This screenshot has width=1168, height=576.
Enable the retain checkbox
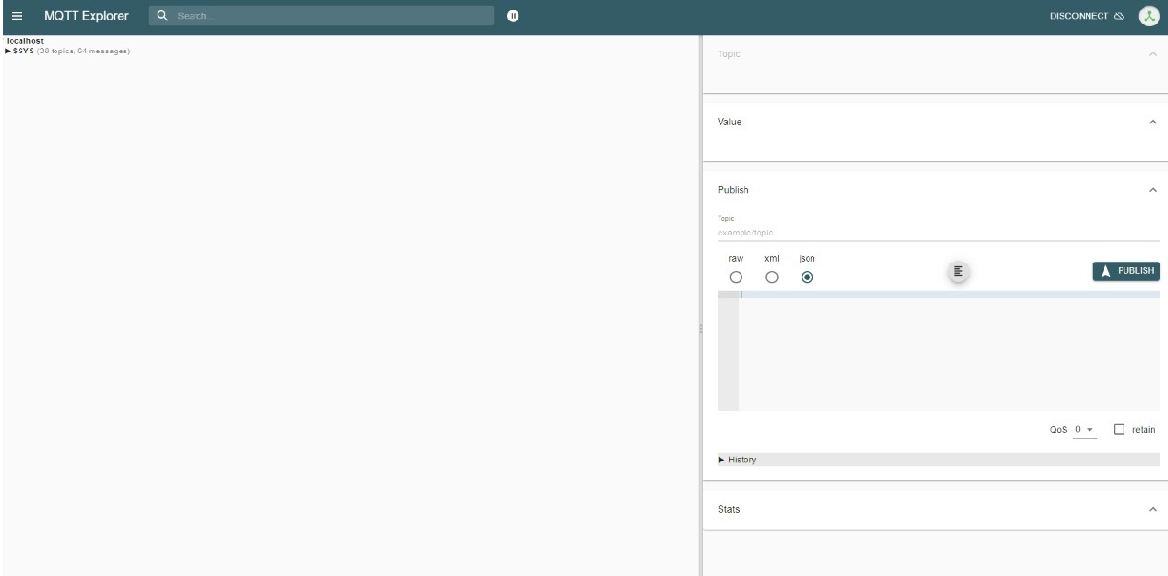point(1117,430)
